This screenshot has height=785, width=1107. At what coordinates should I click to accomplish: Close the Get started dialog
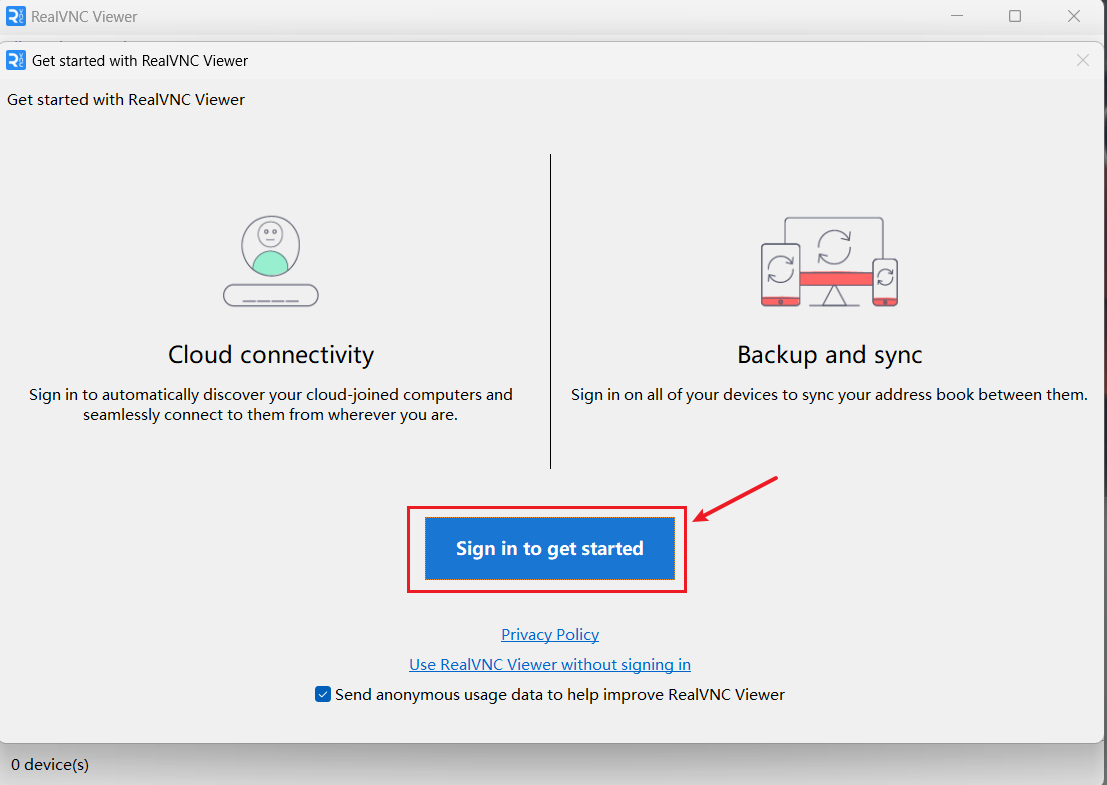coord(1082,60)
